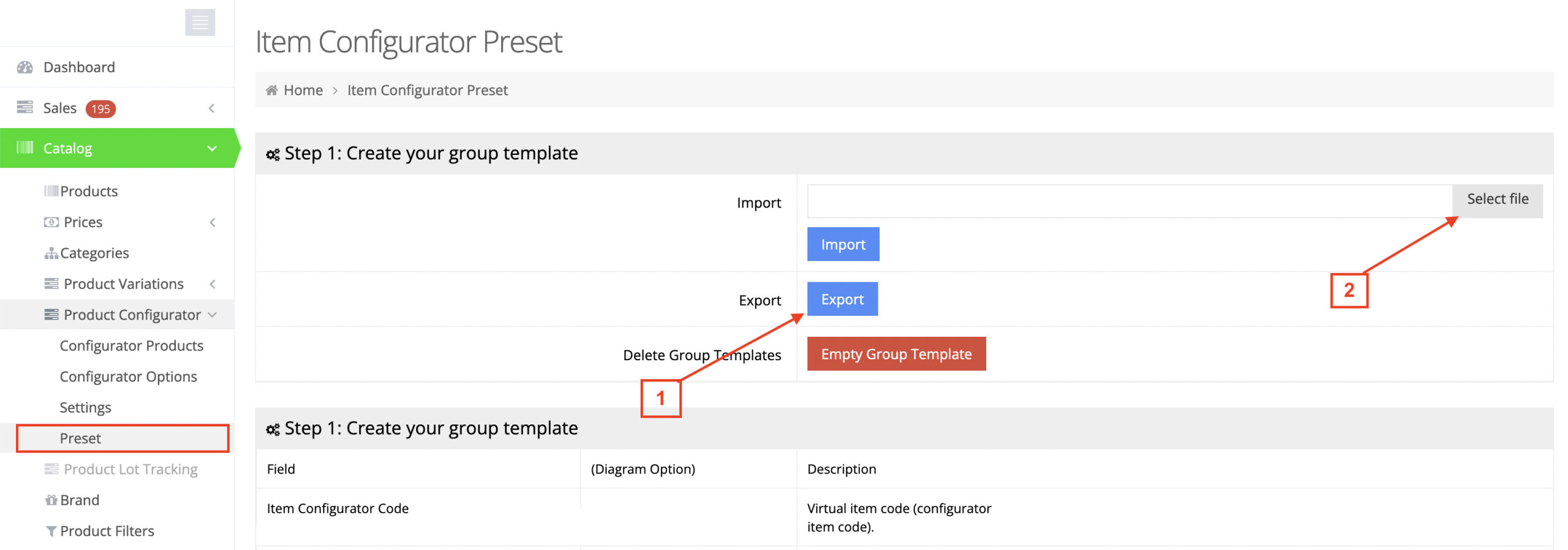
Task: Click the Catalog barcode icon
Action: point(25,148)
